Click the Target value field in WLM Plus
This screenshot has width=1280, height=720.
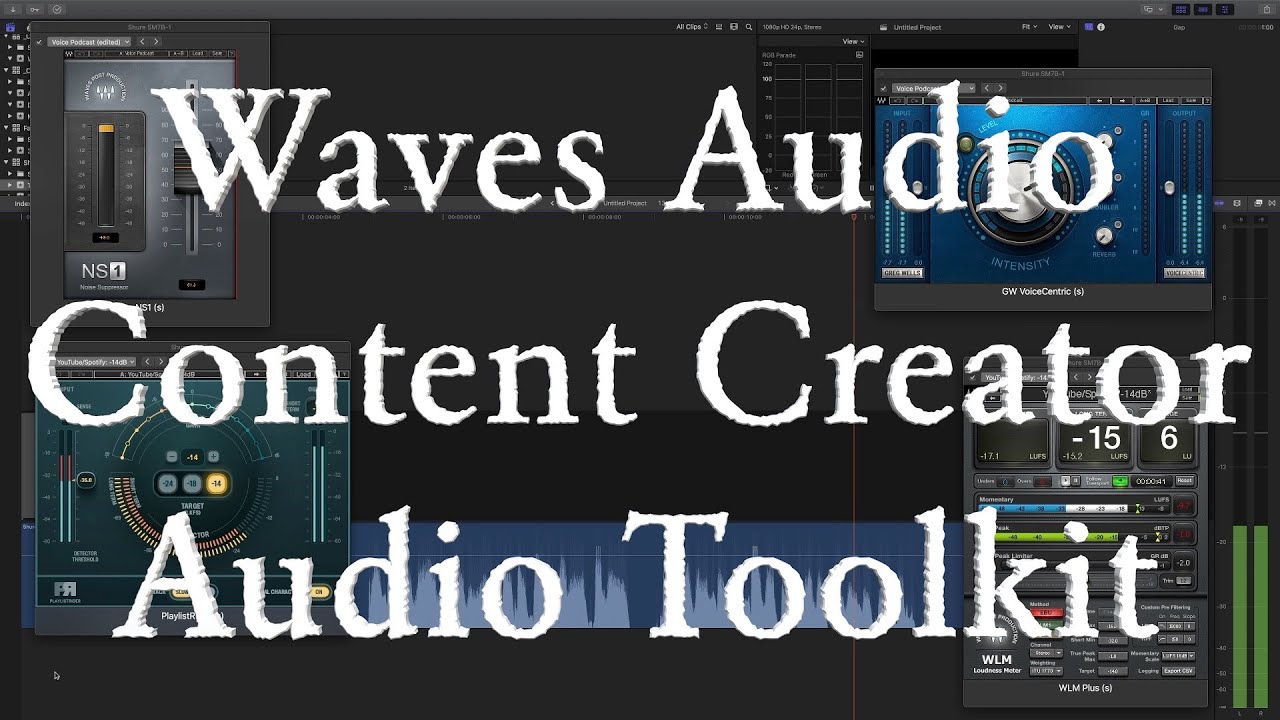[x=1112, y=671]
